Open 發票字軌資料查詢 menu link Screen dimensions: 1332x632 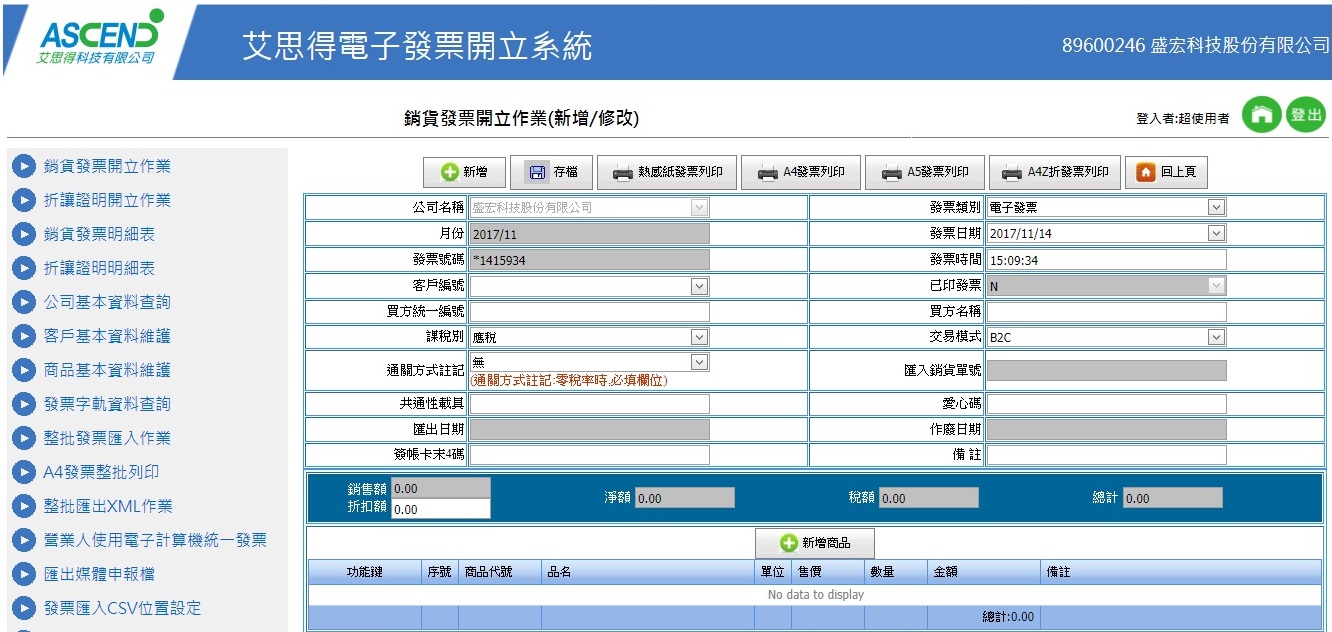[107, 404]
